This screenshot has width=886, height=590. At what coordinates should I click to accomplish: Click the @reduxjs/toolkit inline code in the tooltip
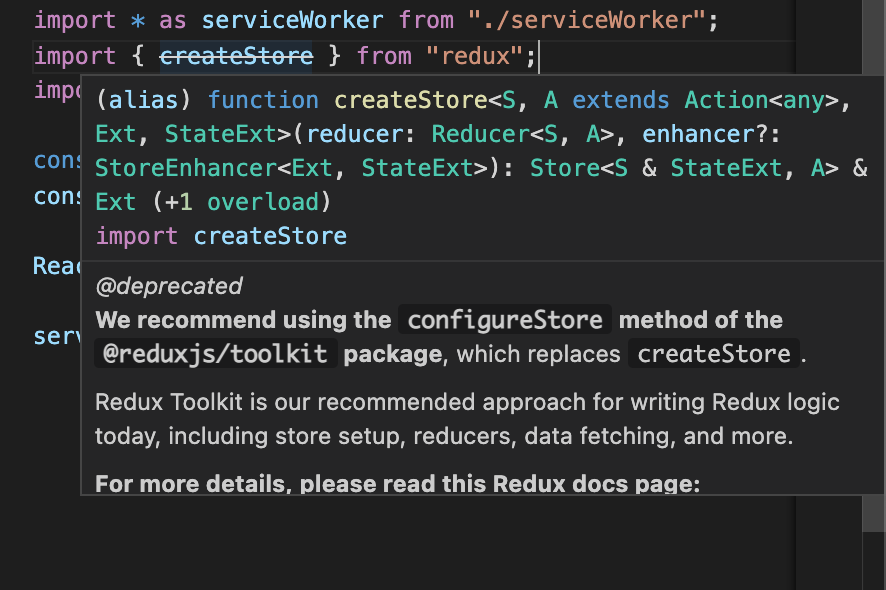click(216, 354)
